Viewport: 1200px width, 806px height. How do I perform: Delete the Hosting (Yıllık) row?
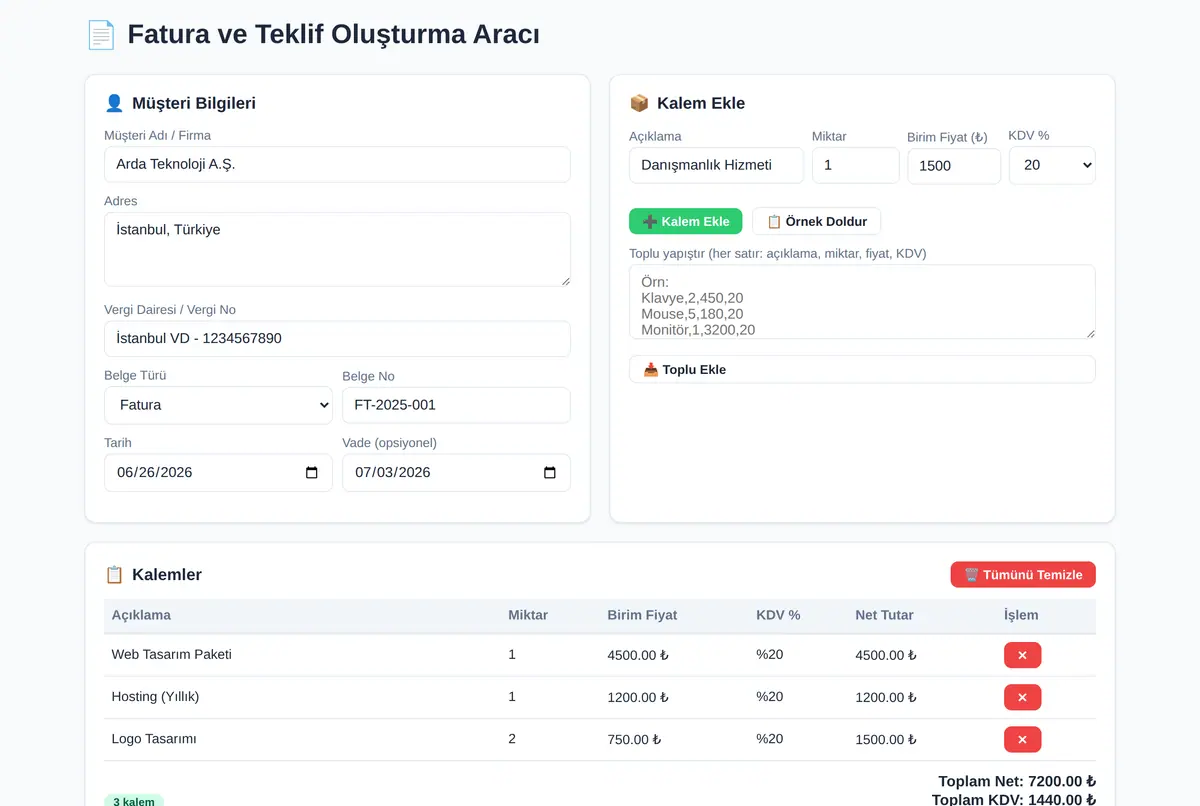[x=1022, y=697]
